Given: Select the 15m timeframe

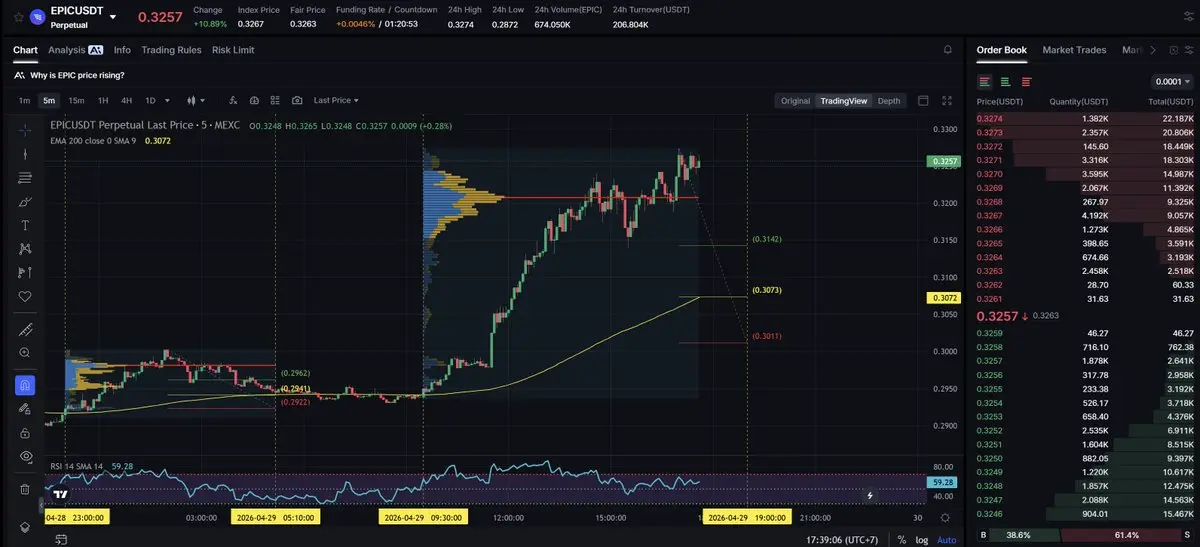Looking at the screenshot, I should (x=76, y=100).
